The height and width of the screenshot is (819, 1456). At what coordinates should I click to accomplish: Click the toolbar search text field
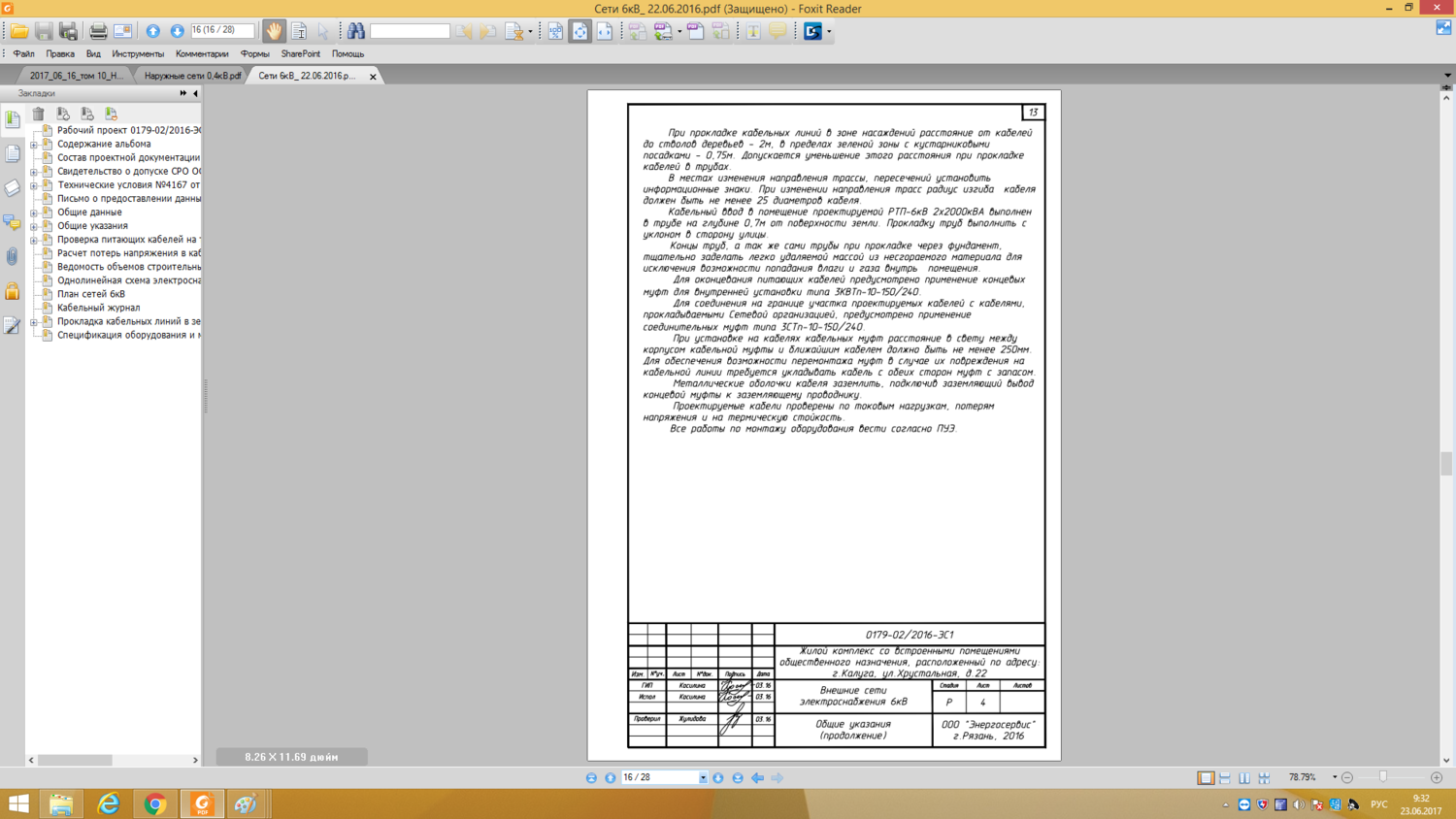(410, 31)
